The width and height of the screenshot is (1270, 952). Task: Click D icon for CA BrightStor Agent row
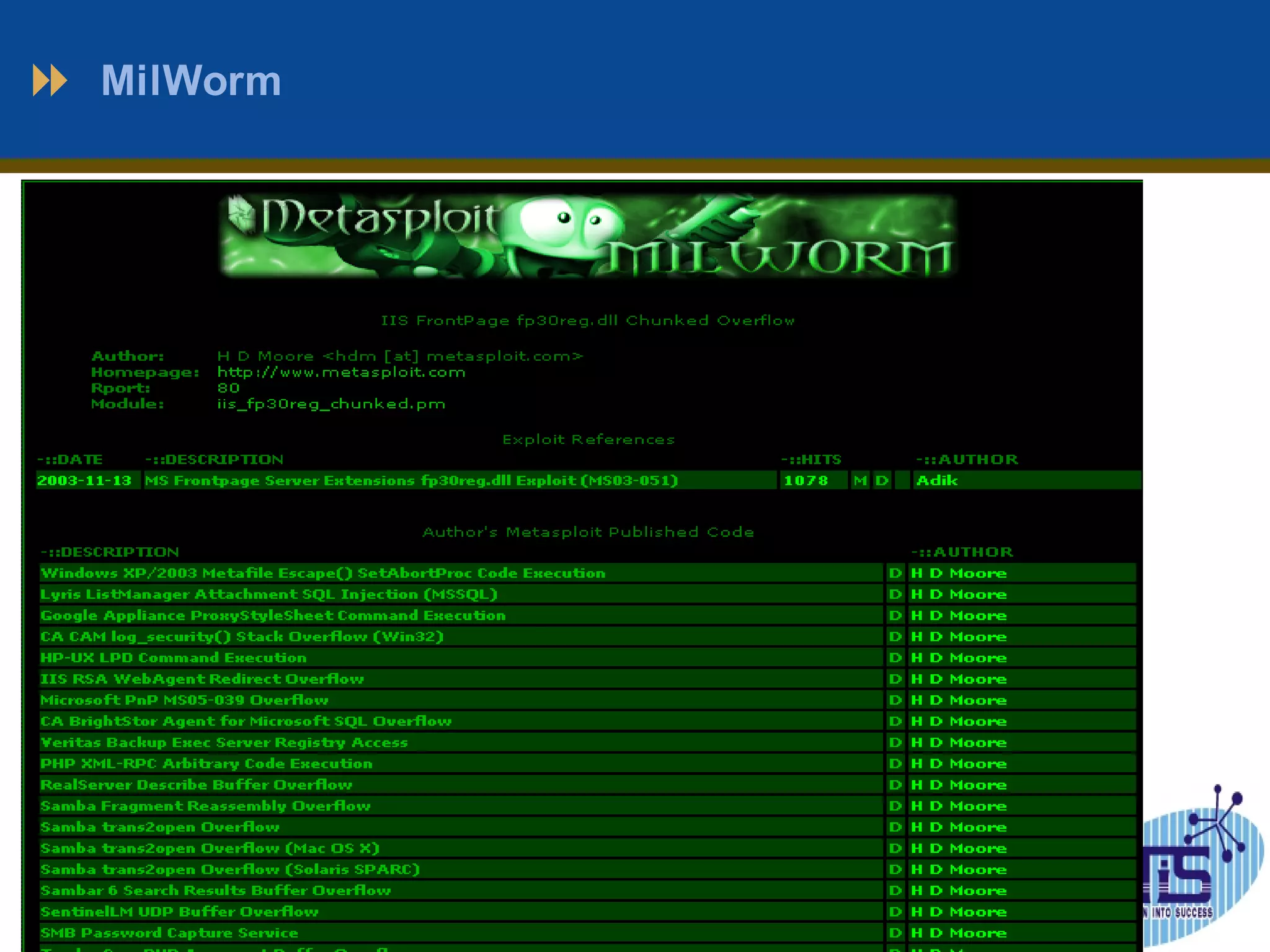[x=895, y=721]
